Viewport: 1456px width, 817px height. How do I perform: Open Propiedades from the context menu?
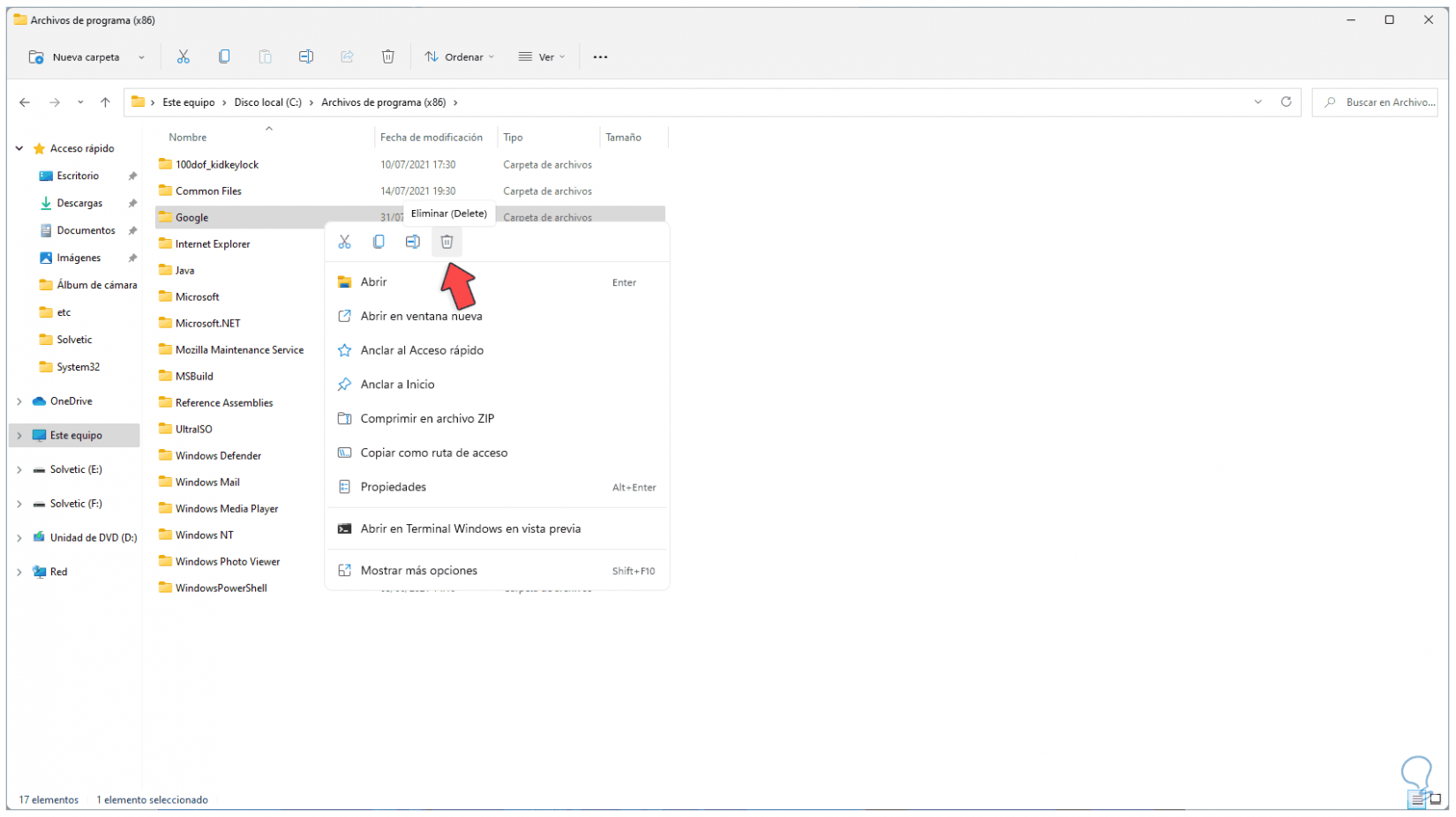[x=497, y=487]
